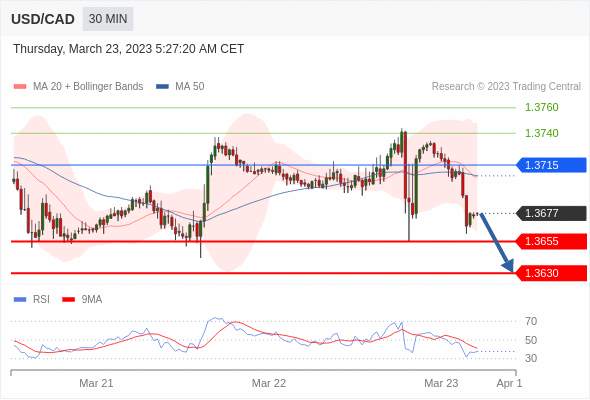Click the 1.3740 resistance level label
Image resolution: width=590 pixels, height=400 pixels.
pos(541,133)
